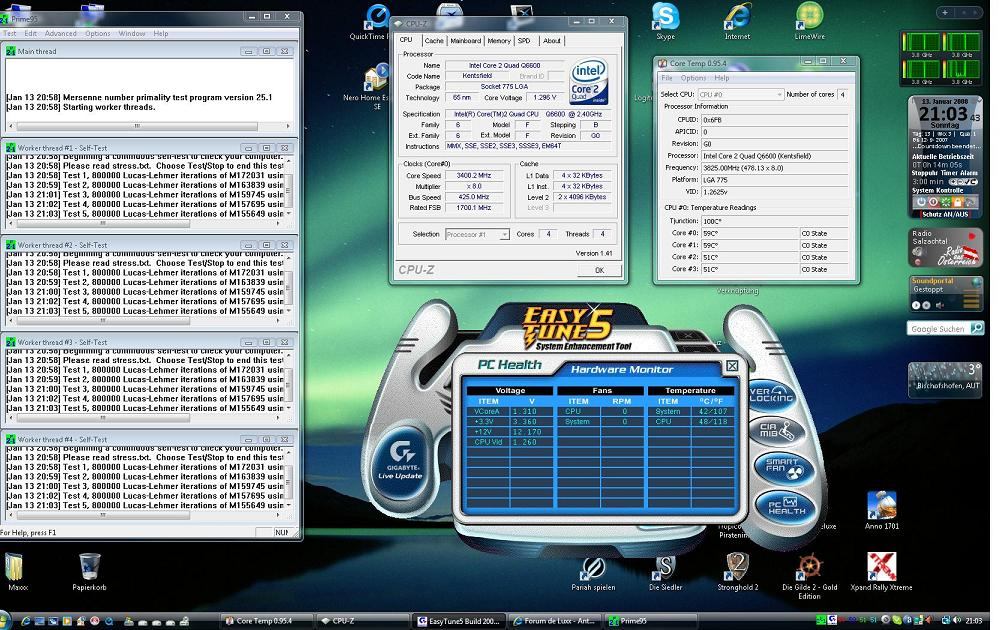Image resolution: width=1008 pixels, height=630 pixels.
Task: Open the EasyTune5 PC Health section
Action: coord(787,507)
